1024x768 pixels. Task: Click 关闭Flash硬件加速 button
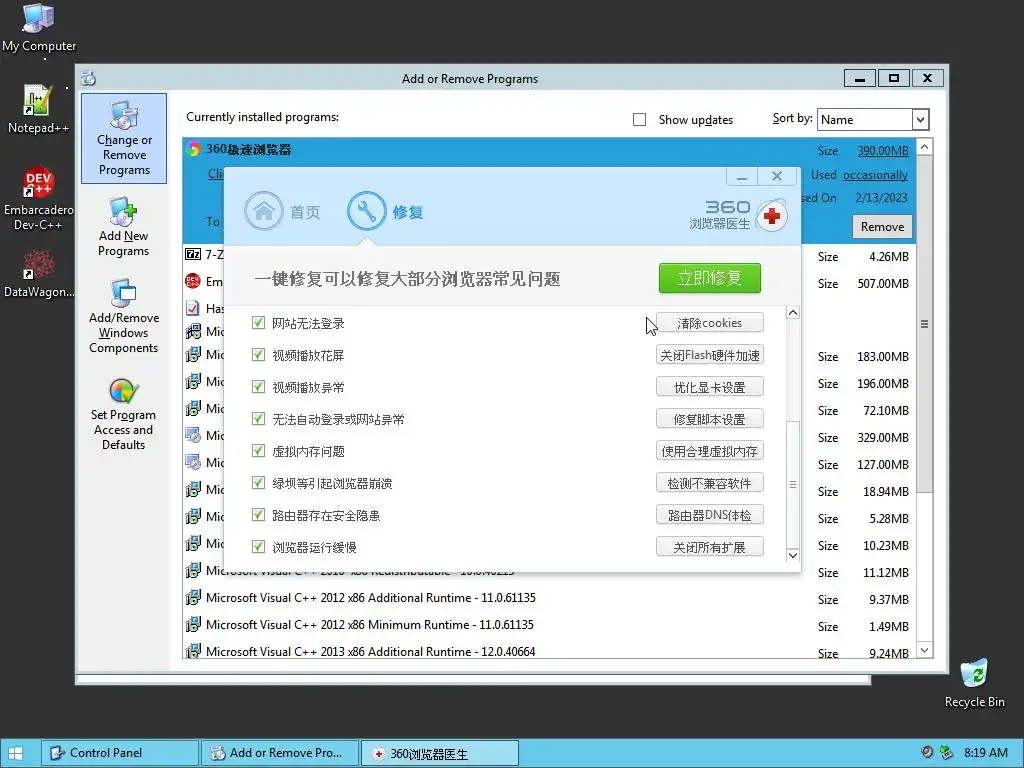(x=710, y=355)
